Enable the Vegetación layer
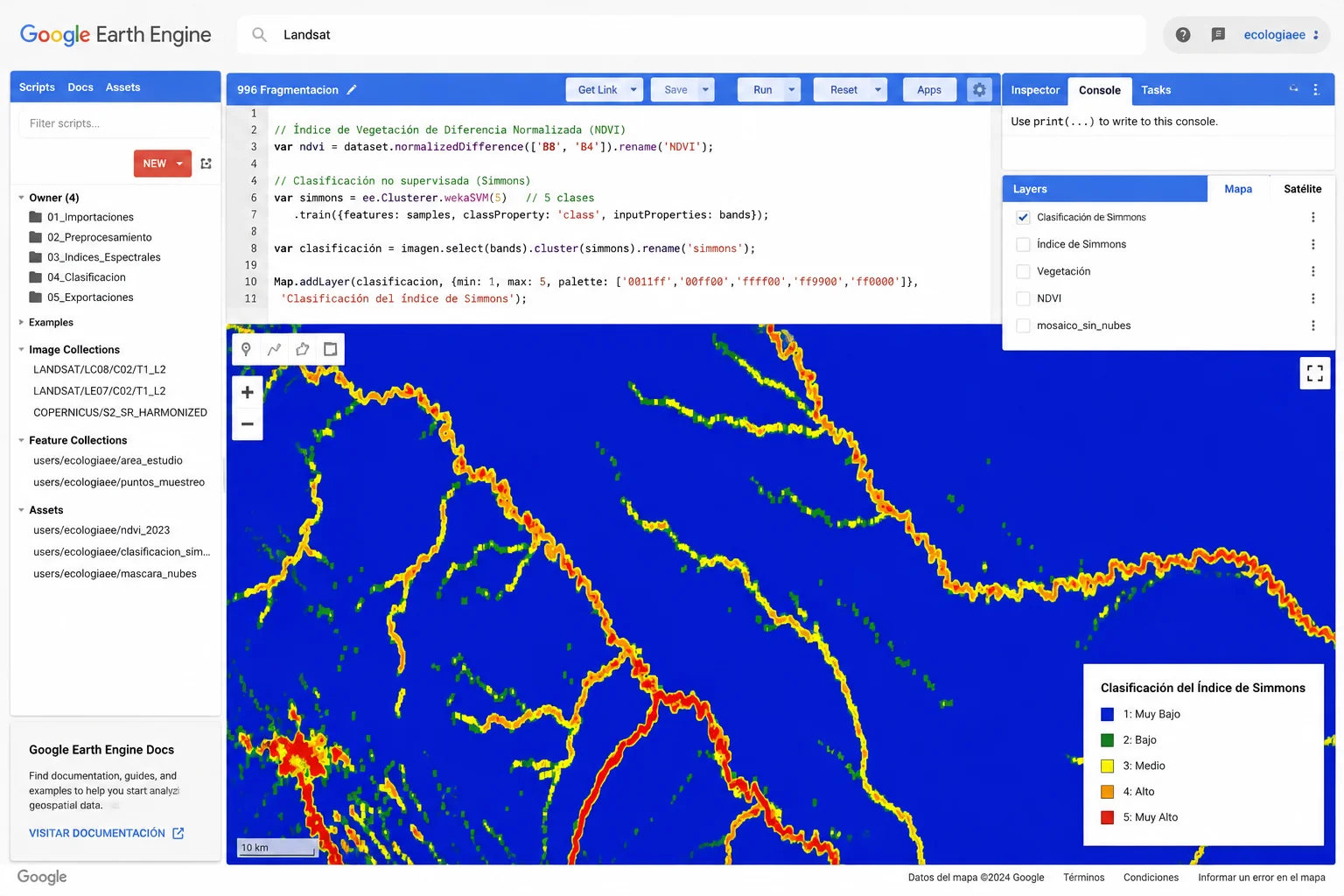Screen dimensions: 1344x896 pos(1023,271)
